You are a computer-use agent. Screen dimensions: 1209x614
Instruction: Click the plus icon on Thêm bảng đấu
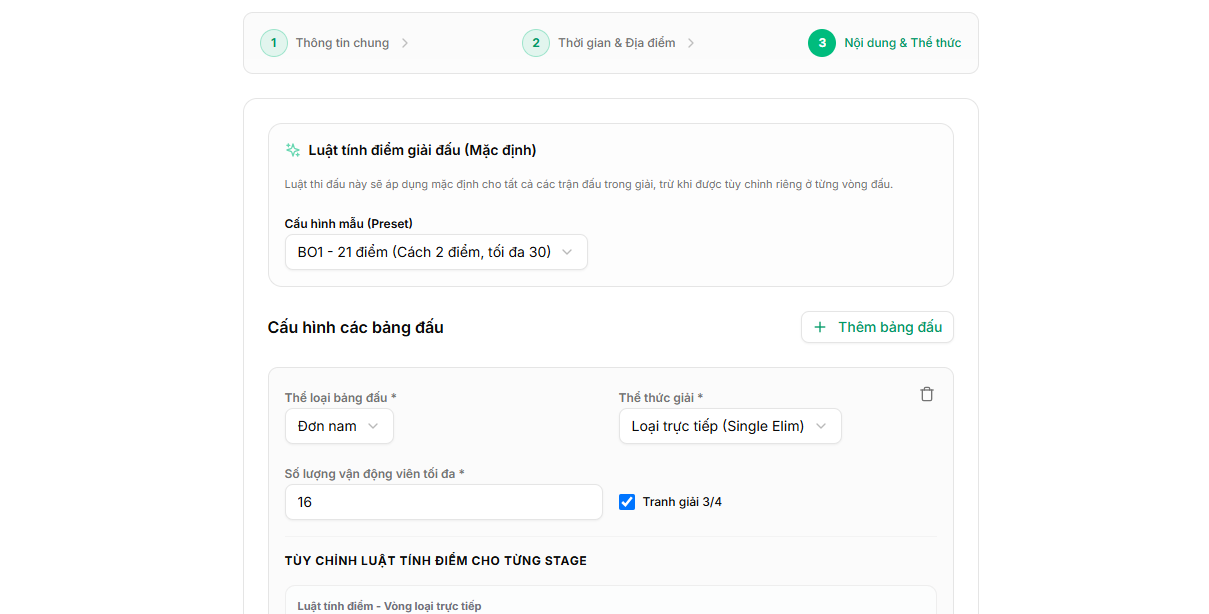coord(820,327)
